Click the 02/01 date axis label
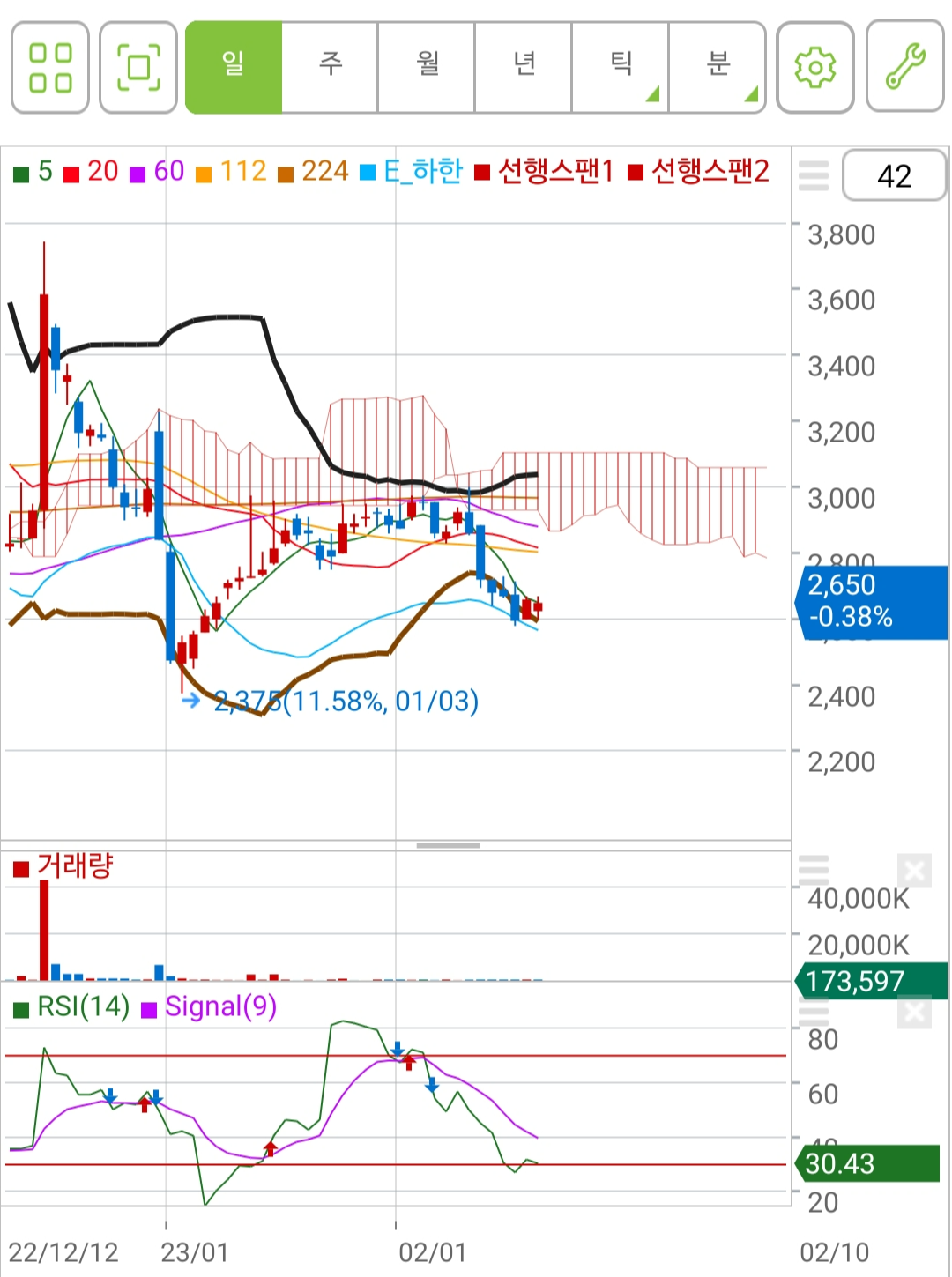The image size is (952, 1277). (432, 1252)
